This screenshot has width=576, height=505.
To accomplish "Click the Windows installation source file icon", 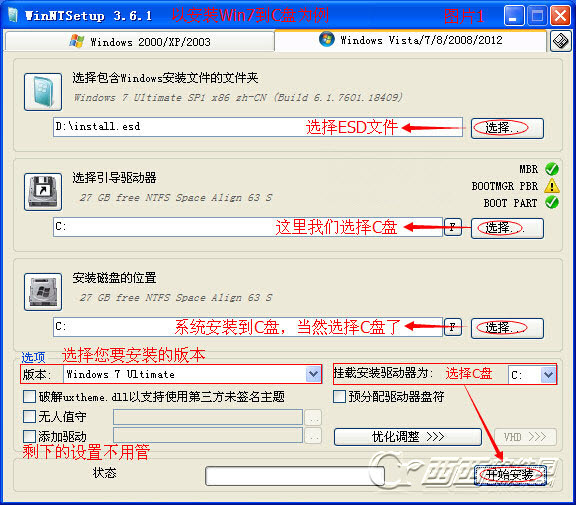I will [43, 92].
